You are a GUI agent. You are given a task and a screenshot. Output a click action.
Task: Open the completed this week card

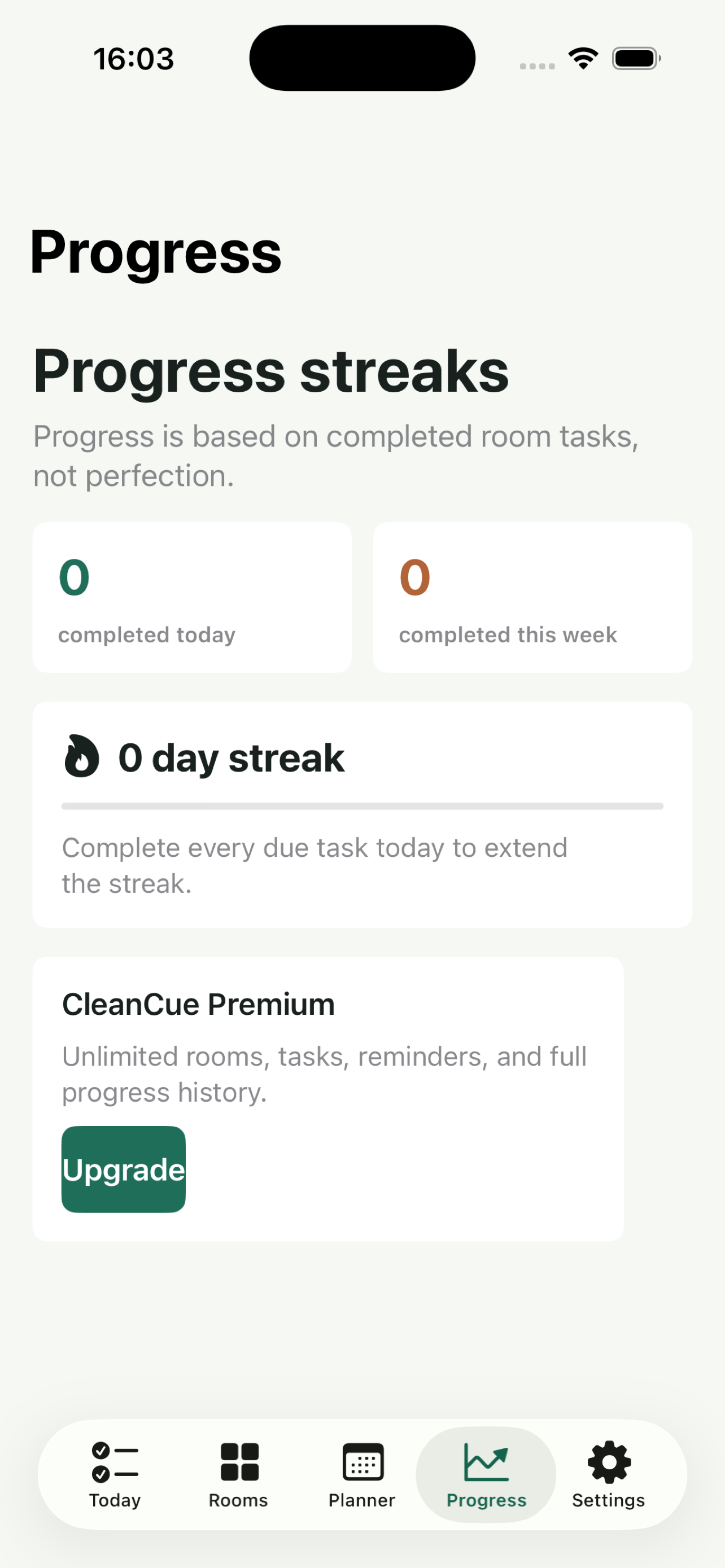[532, 597]
